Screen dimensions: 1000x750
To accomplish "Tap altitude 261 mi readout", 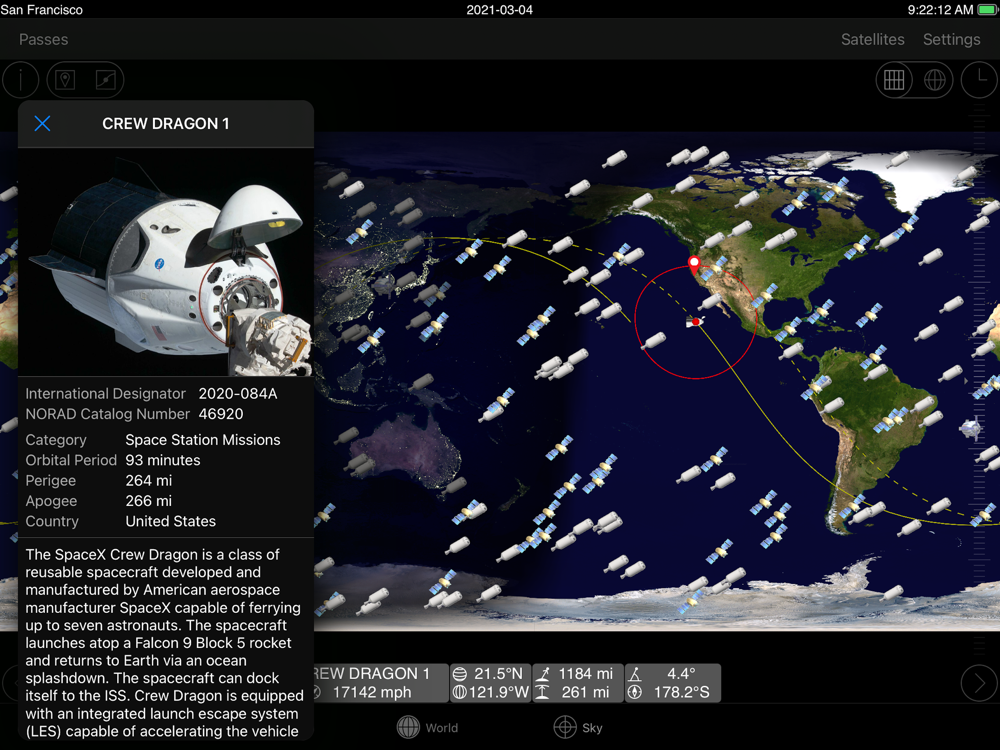I will coord(578,692).
